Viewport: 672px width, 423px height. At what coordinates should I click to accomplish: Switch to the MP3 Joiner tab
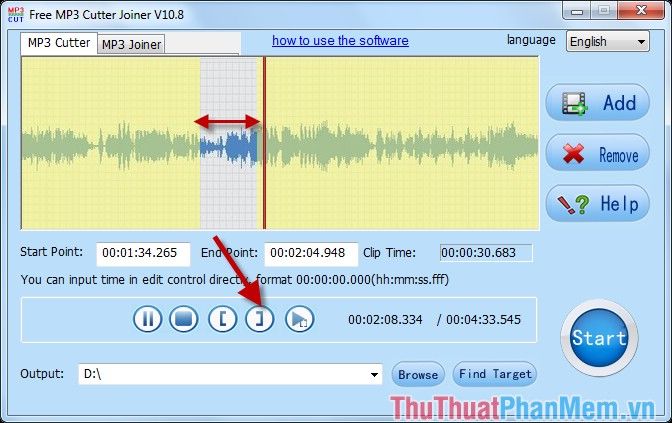point(131,45)
